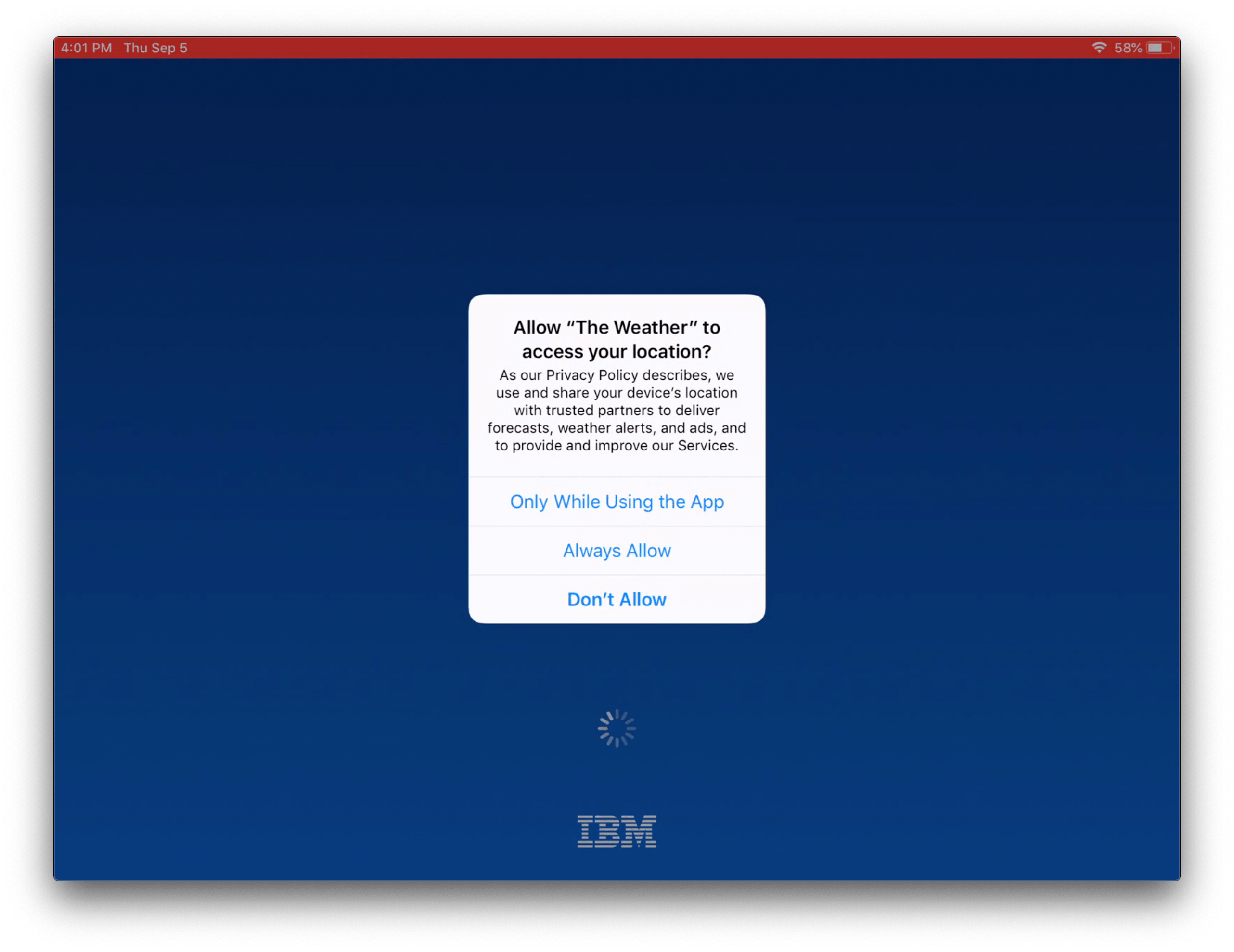Tap the Privacy Policy description text
The height and width of the screenshot is (952, 1234).
pos(617,410)
